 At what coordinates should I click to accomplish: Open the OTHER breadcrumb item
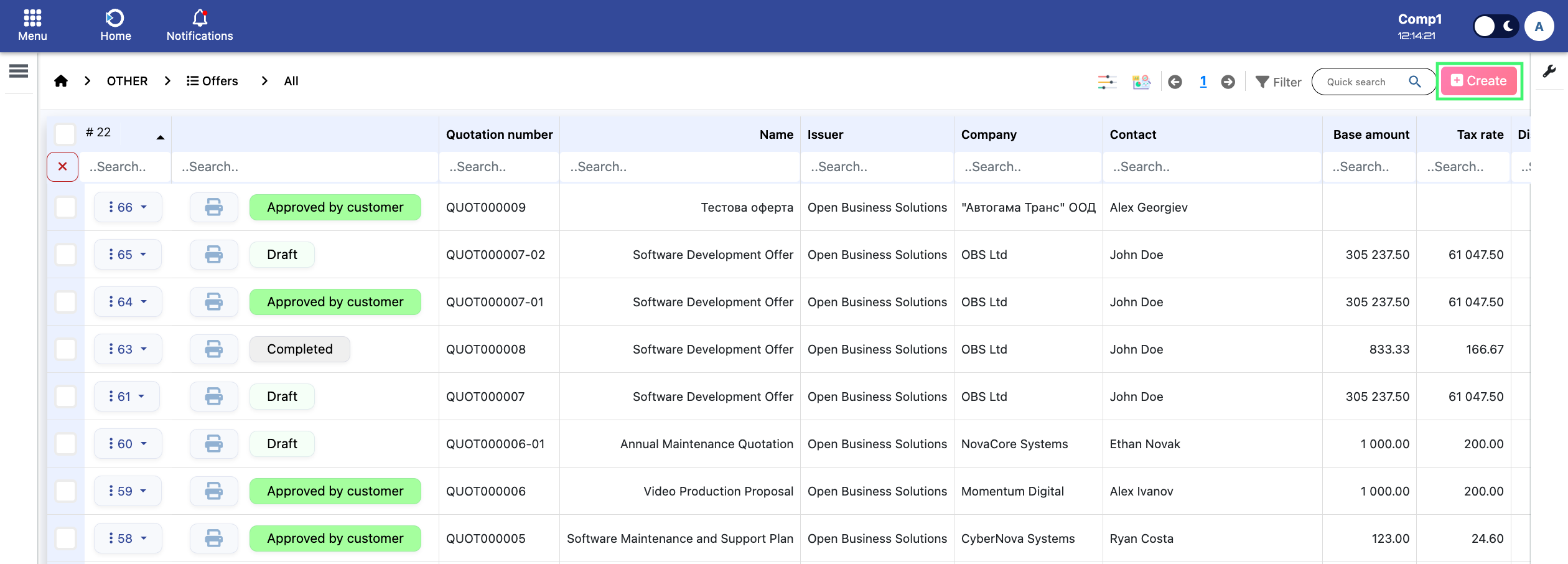127,81
